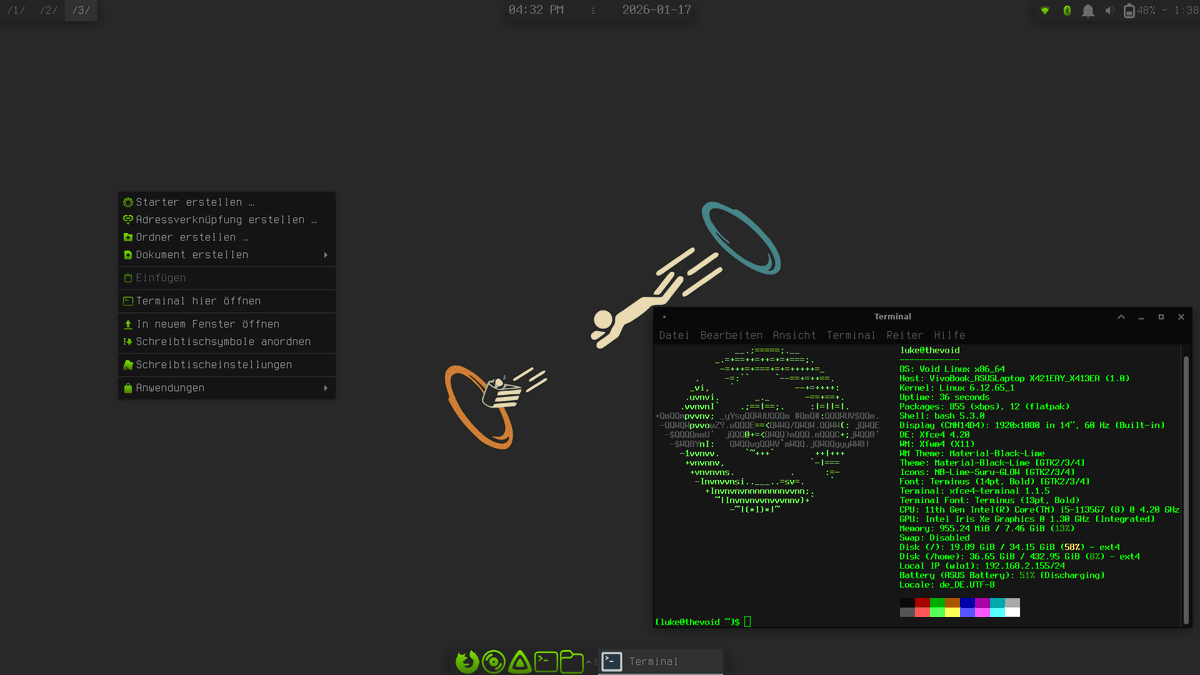Select 'Terminal hier öffnen' context entry
Image resolution: width=1200 pixels, height=675 pixels.
[x=227, y=300]
